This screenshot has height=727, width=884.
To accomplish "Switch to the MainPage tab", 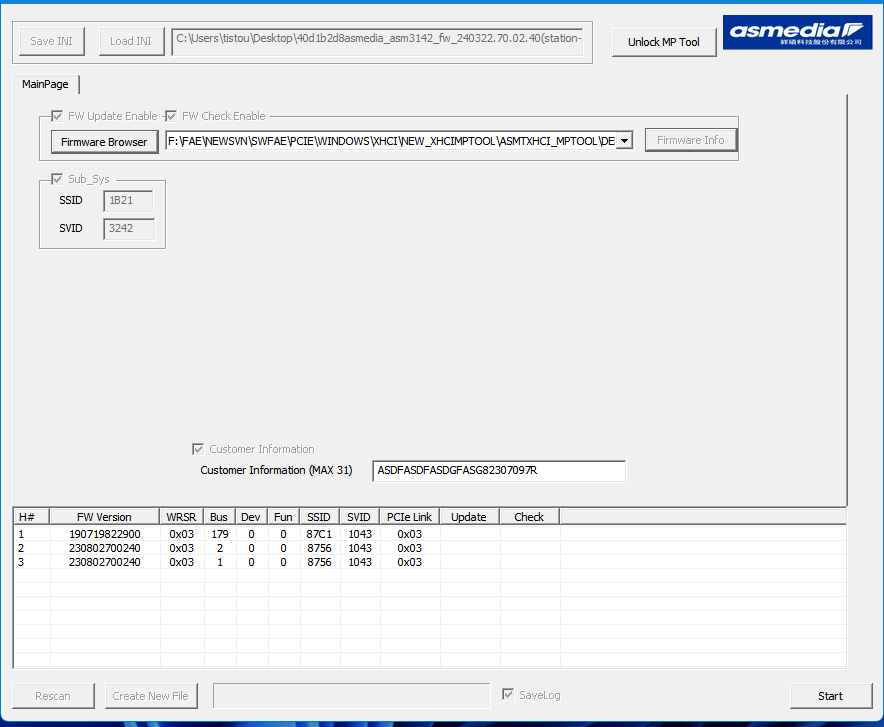I will pyautogui.click(x=45, y=85).
